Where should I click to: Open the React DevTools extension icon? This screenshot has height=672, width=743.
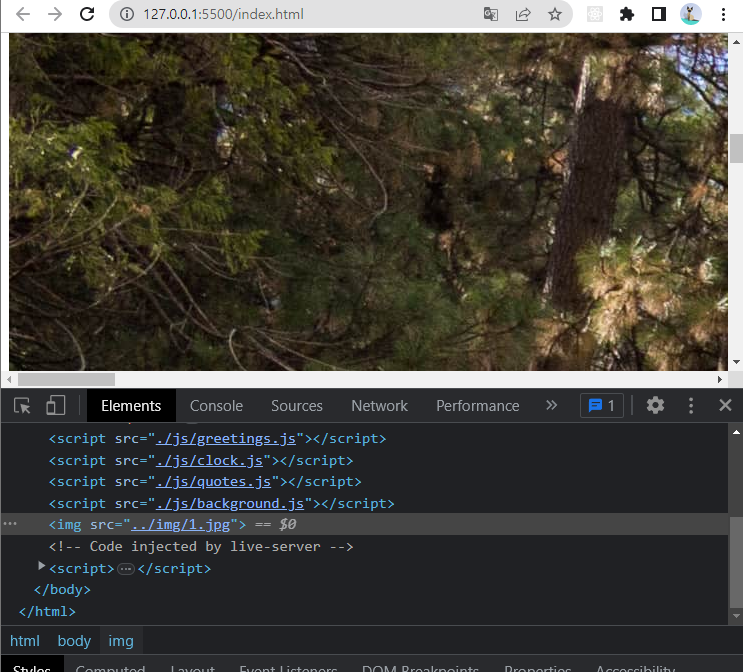pyautogui.click(x=595, y=14)
